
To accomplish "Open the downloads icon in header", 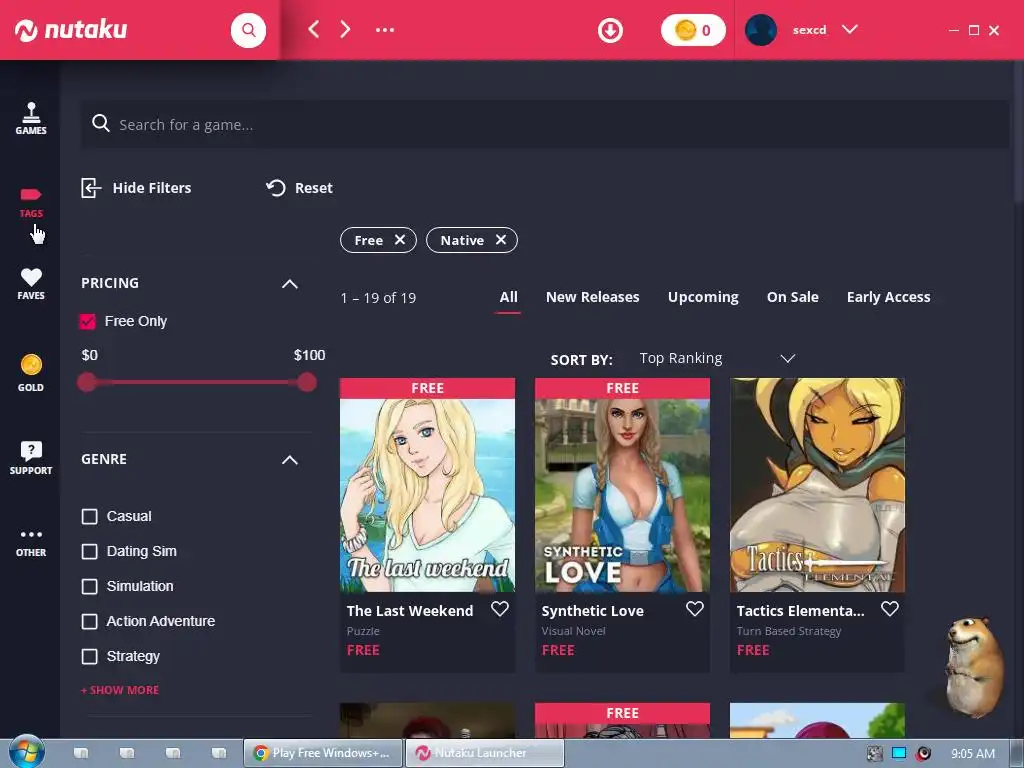I will click(610, 30).
